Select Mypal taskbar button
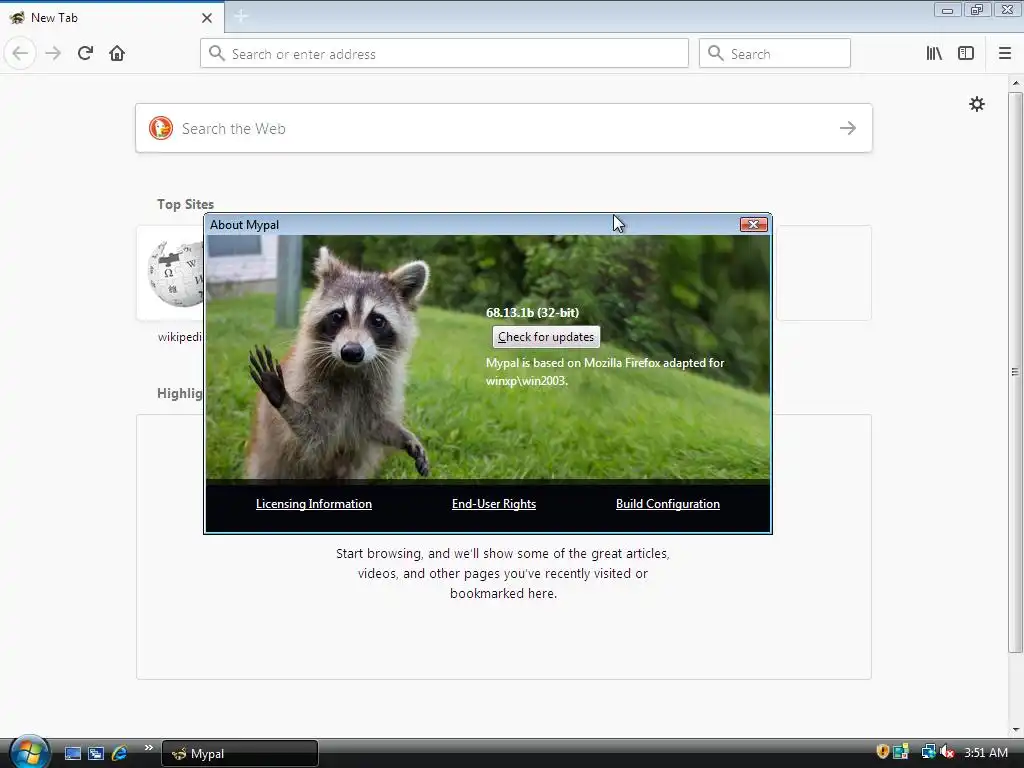This screenshot has width=1024, height=768. tap(240, 754)
